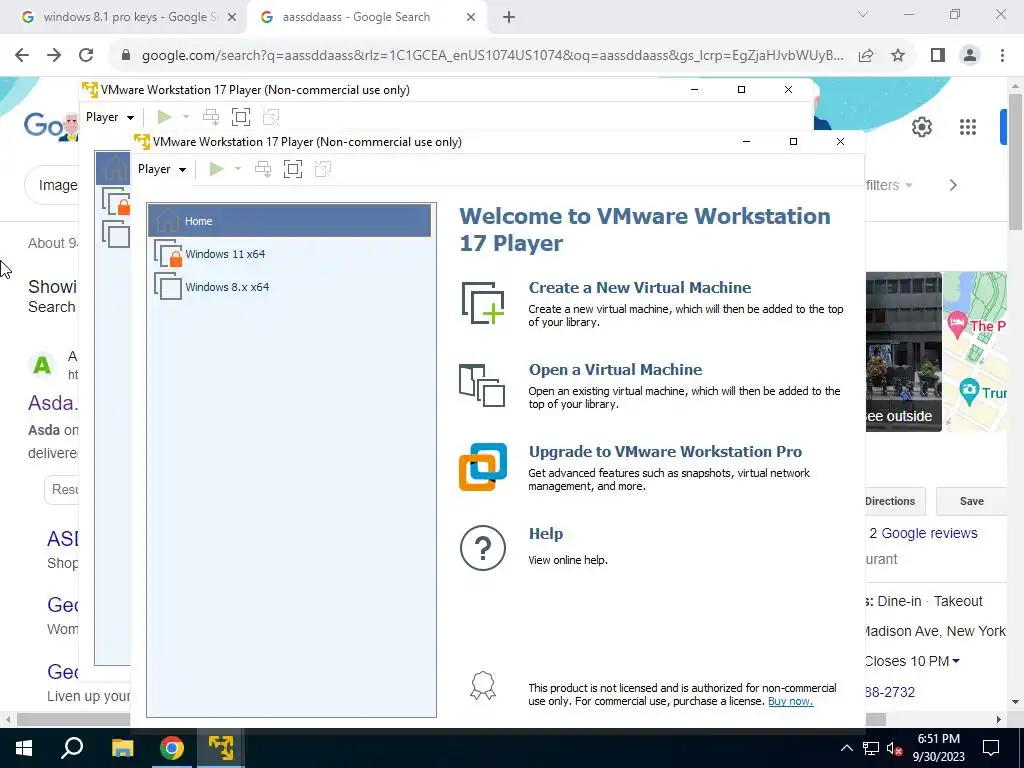Open notification center icon on taskbar
Viewport: 1024px width, 768px height.
991,748
